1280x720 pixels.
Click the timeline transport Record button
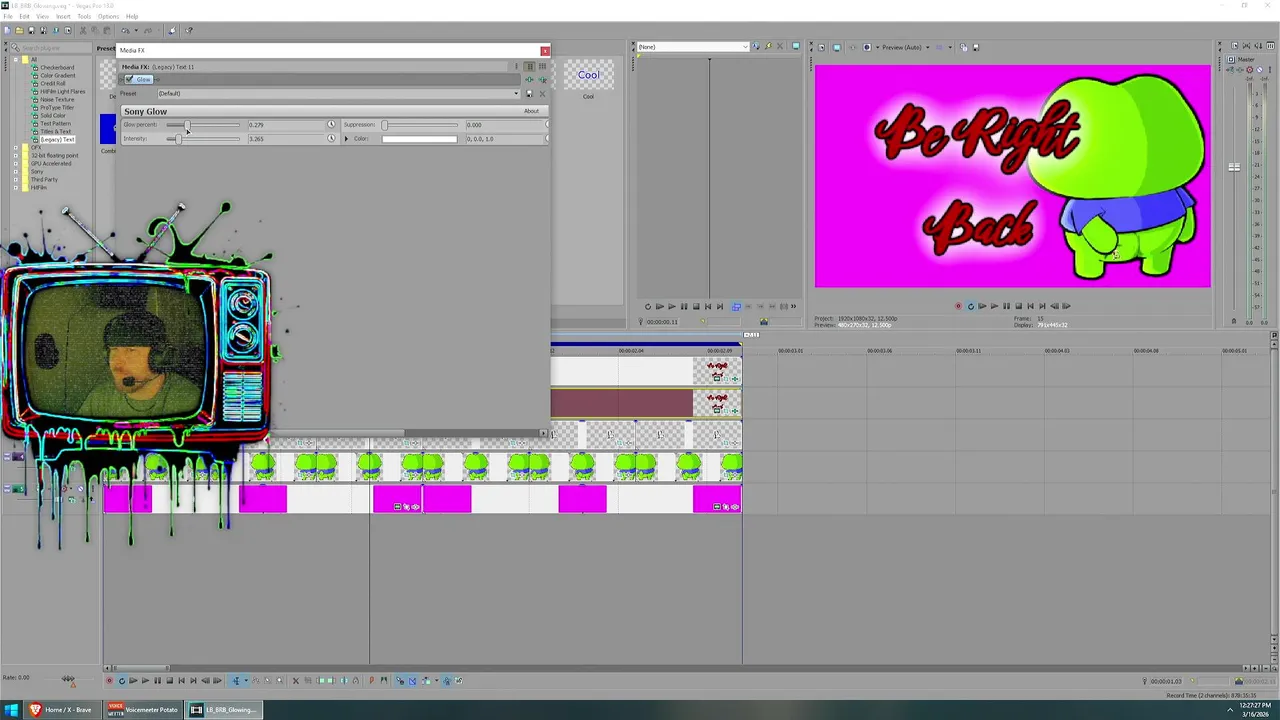point(109,681)
